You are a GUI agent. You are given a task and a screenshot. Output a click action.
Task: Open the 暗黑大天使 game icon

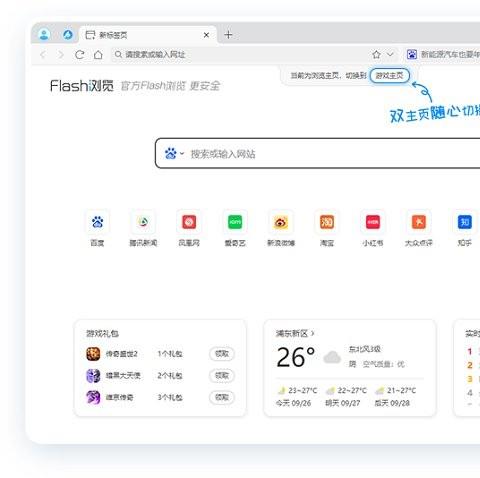coord(93,376)
